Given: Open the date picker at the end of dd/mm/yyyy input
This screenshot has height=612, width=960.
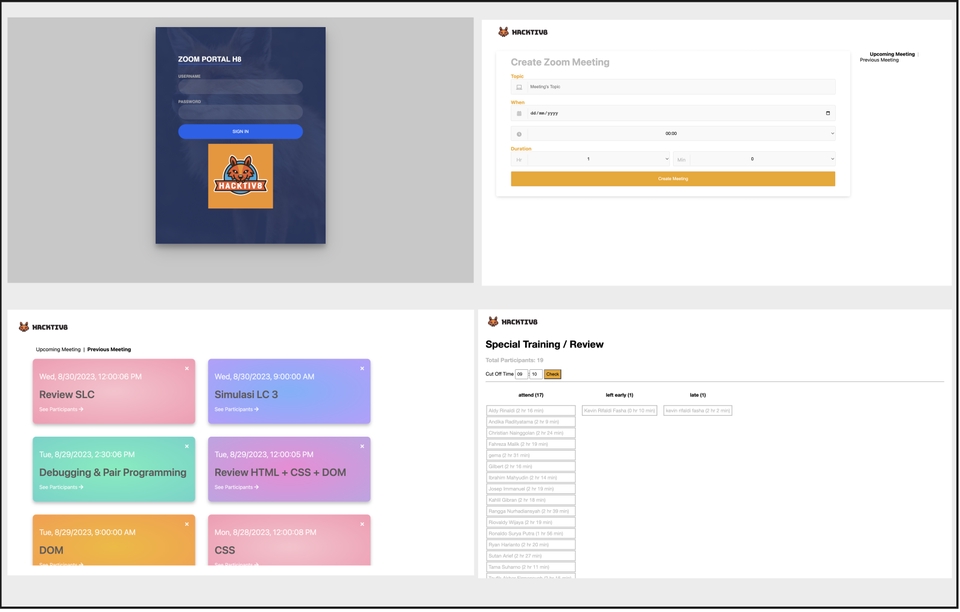Looking at the screenshot, I should pyautogui.click(x=827, y=112).
